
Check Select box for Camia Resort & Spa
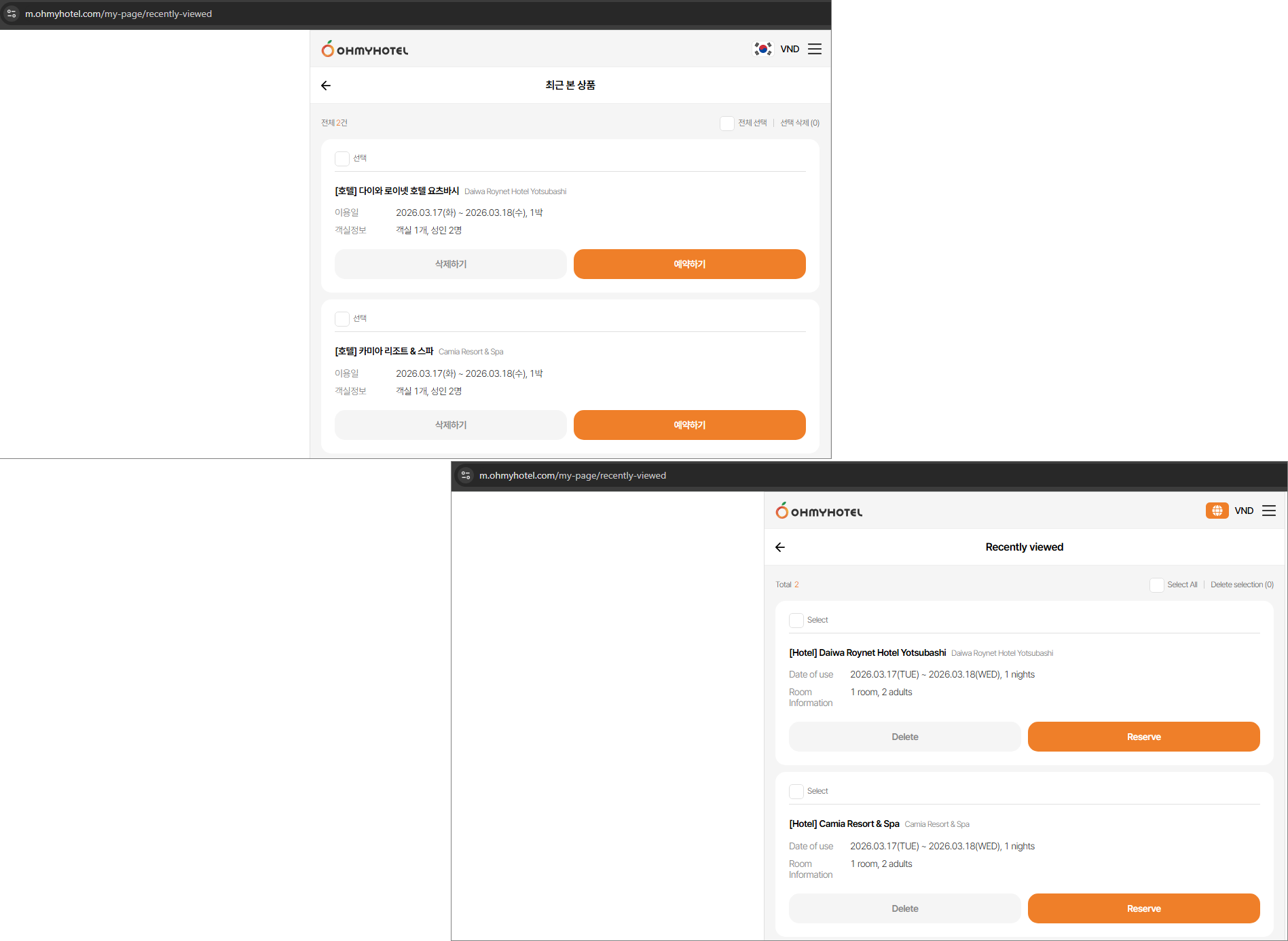coord(796,791)
